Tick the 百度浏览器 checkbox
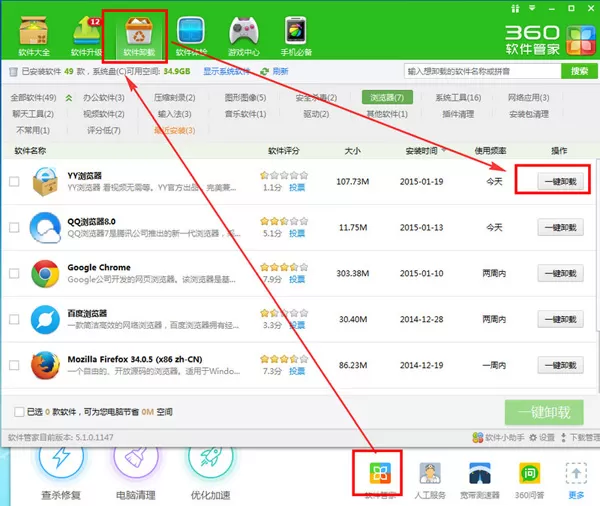The width and height of the screenshot is (600, 506). 14,319
